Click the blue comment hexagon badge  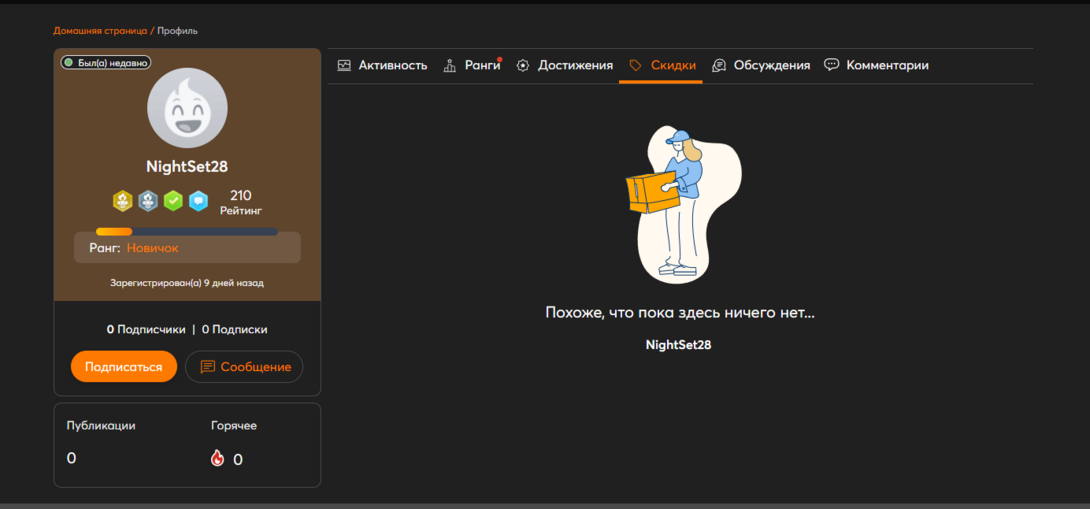pos(199,201)
